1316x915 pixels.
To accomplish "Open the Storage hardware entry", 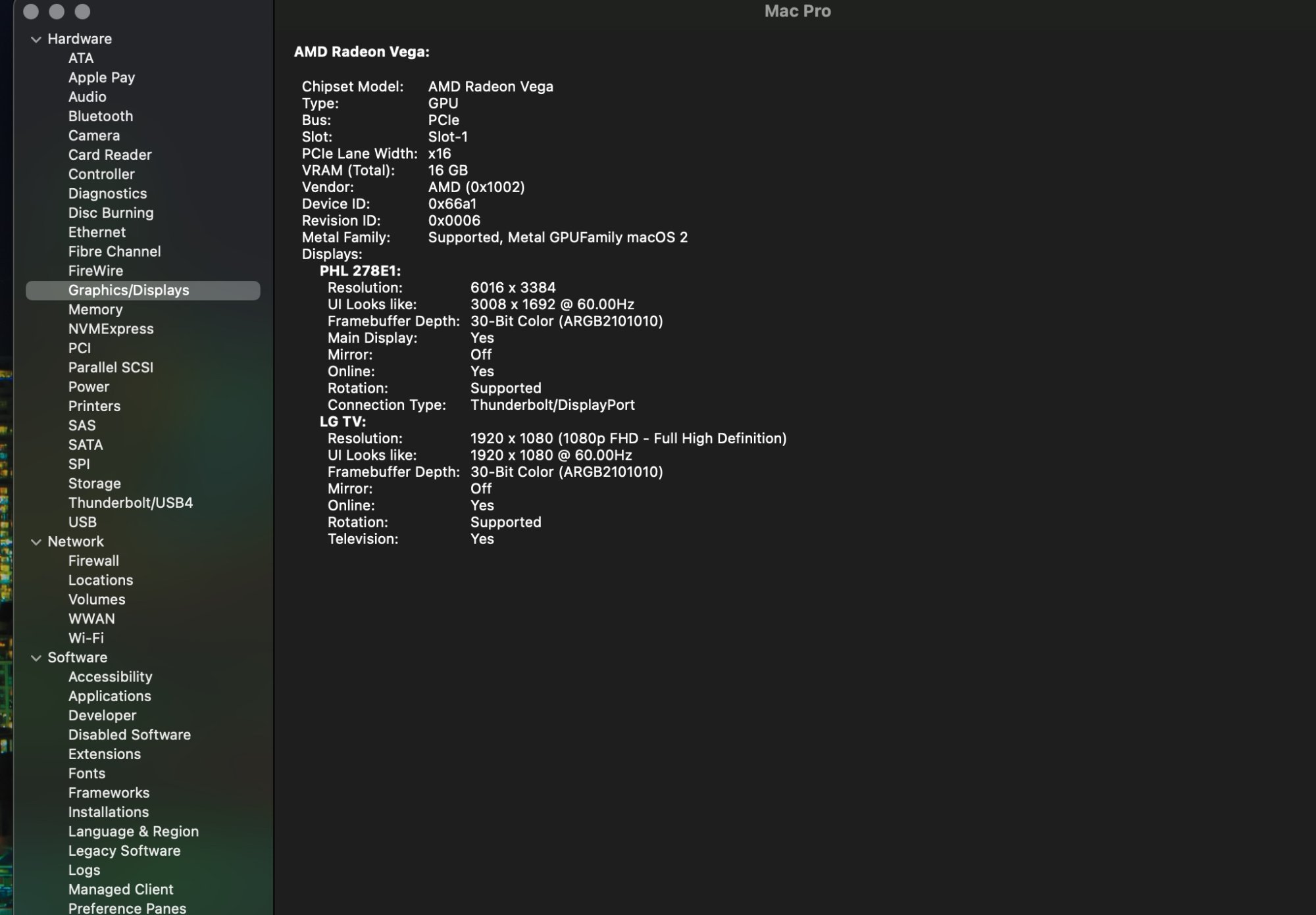I will pyautogui.click(x=95, y=483).
